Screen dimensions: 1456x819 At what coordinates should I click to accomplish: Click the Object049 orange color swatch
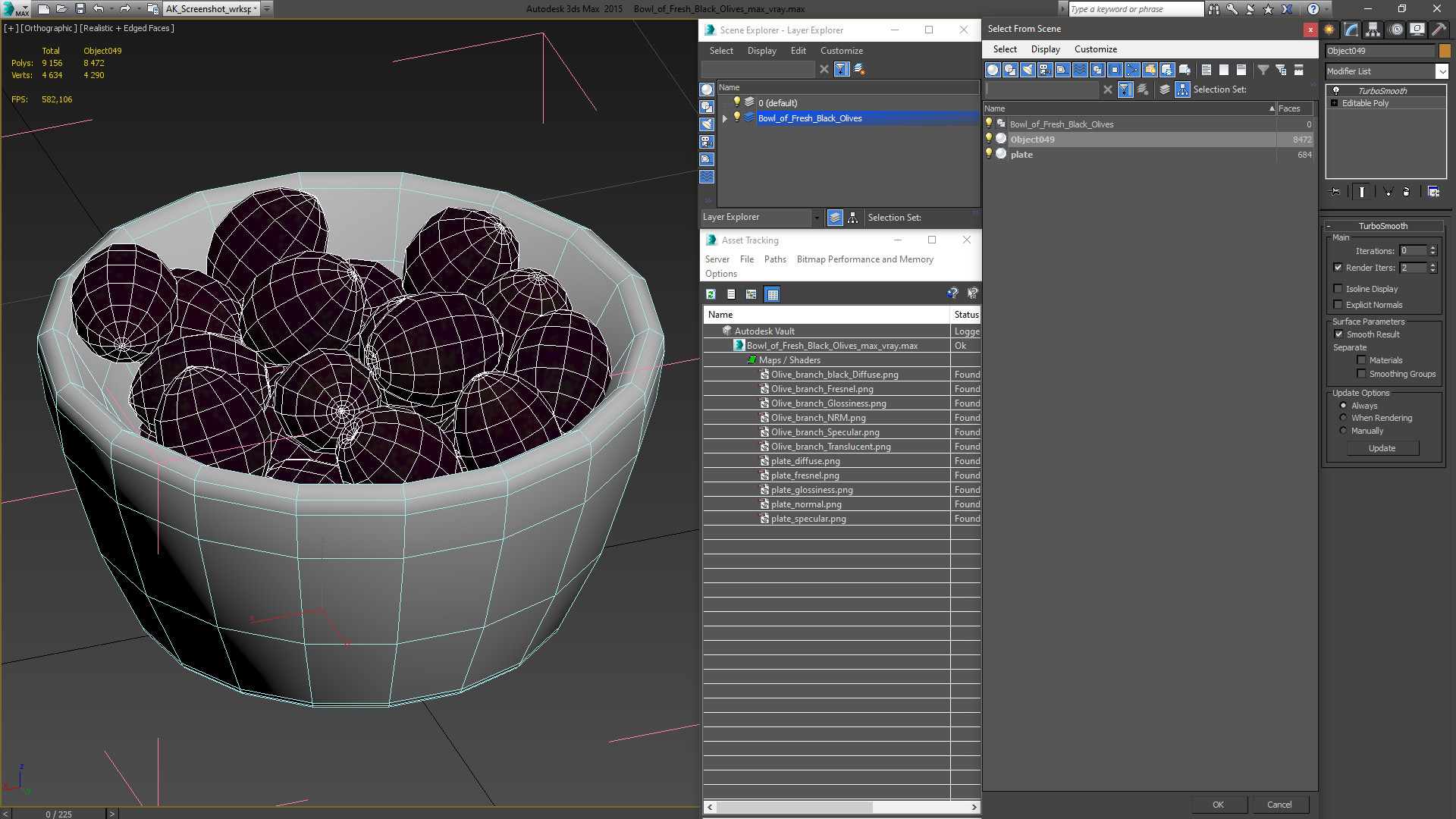point(1445,51)
